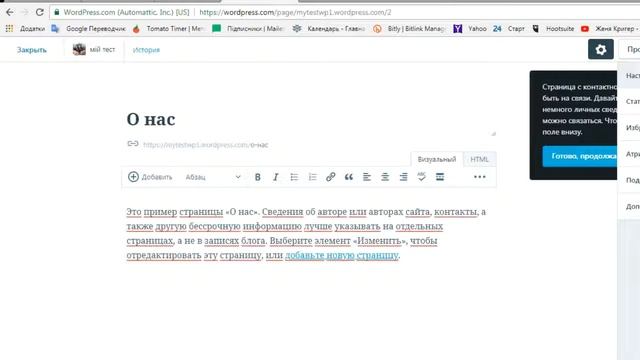Screen dimensions: 640x360
Task: Open the gear settings panel
Action: pos(600,49)
